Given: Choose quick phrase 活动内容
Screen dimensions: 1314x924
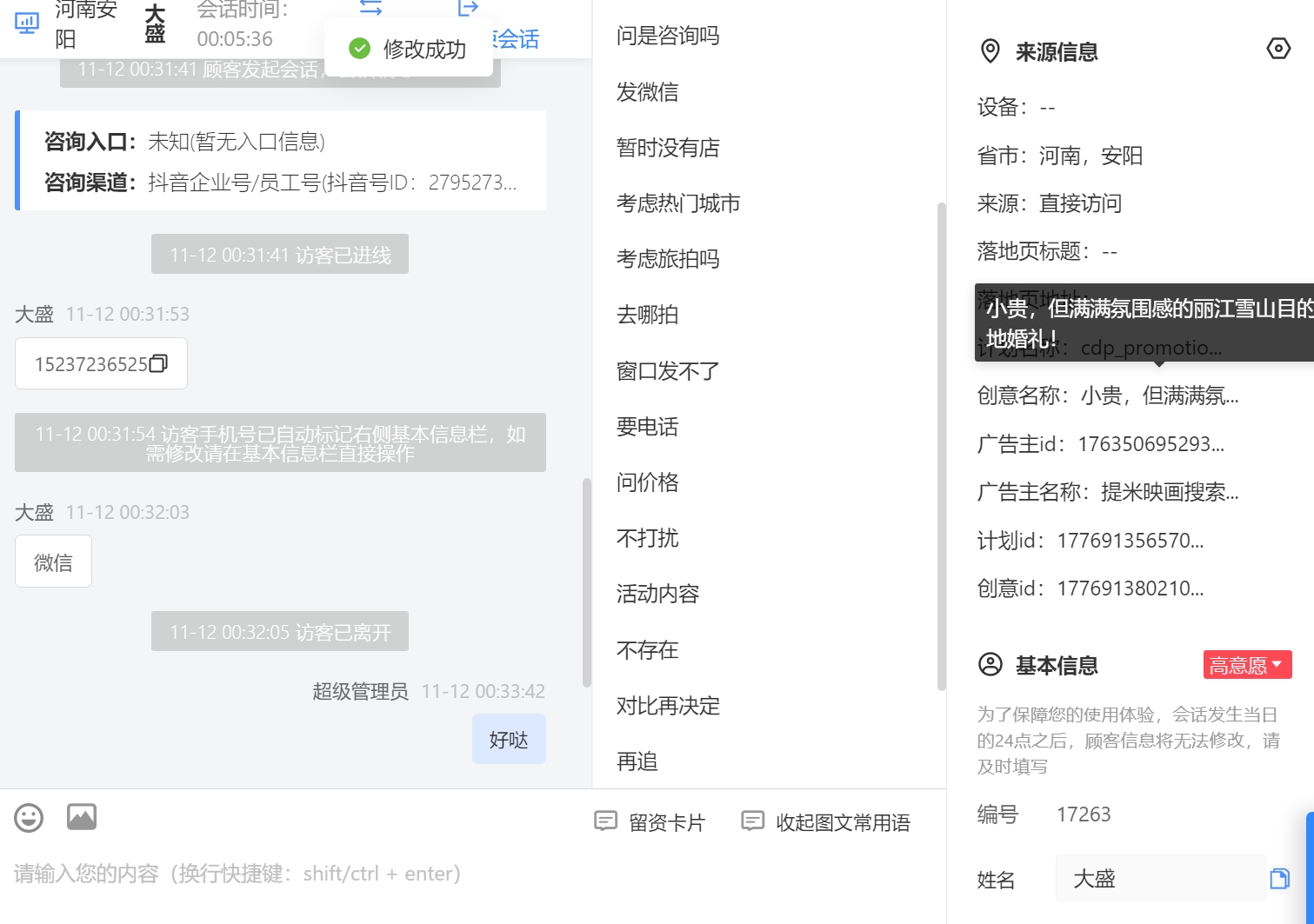Looking at the screenshot, I should [x=657, y=593].
